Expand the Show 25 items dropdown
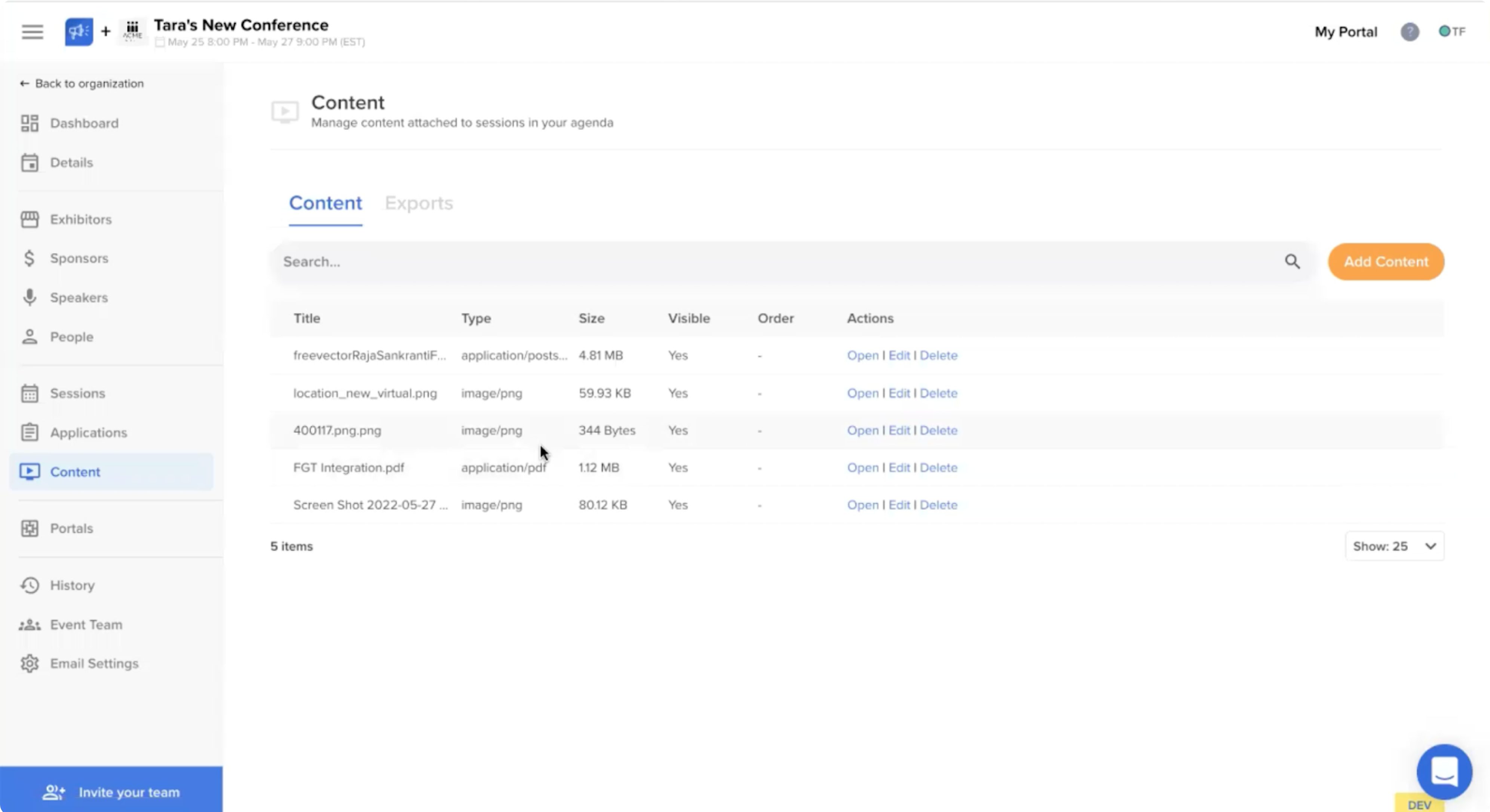This screenshot has height=812, width=1490. click(1394, 546)
